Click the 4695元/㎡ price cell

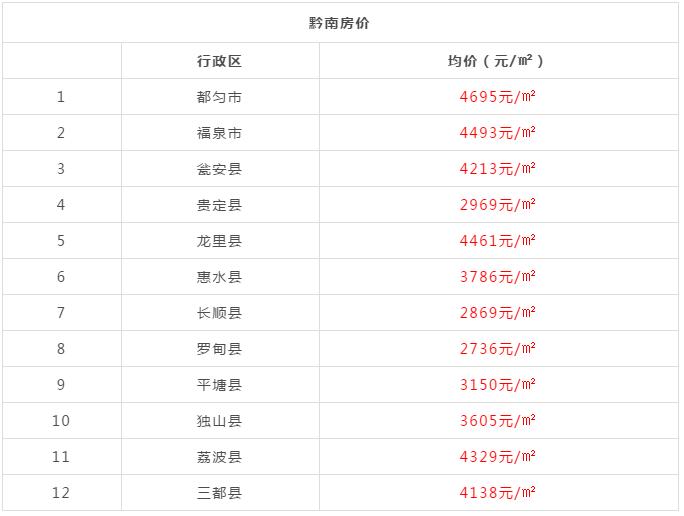(x=497, y=96)
